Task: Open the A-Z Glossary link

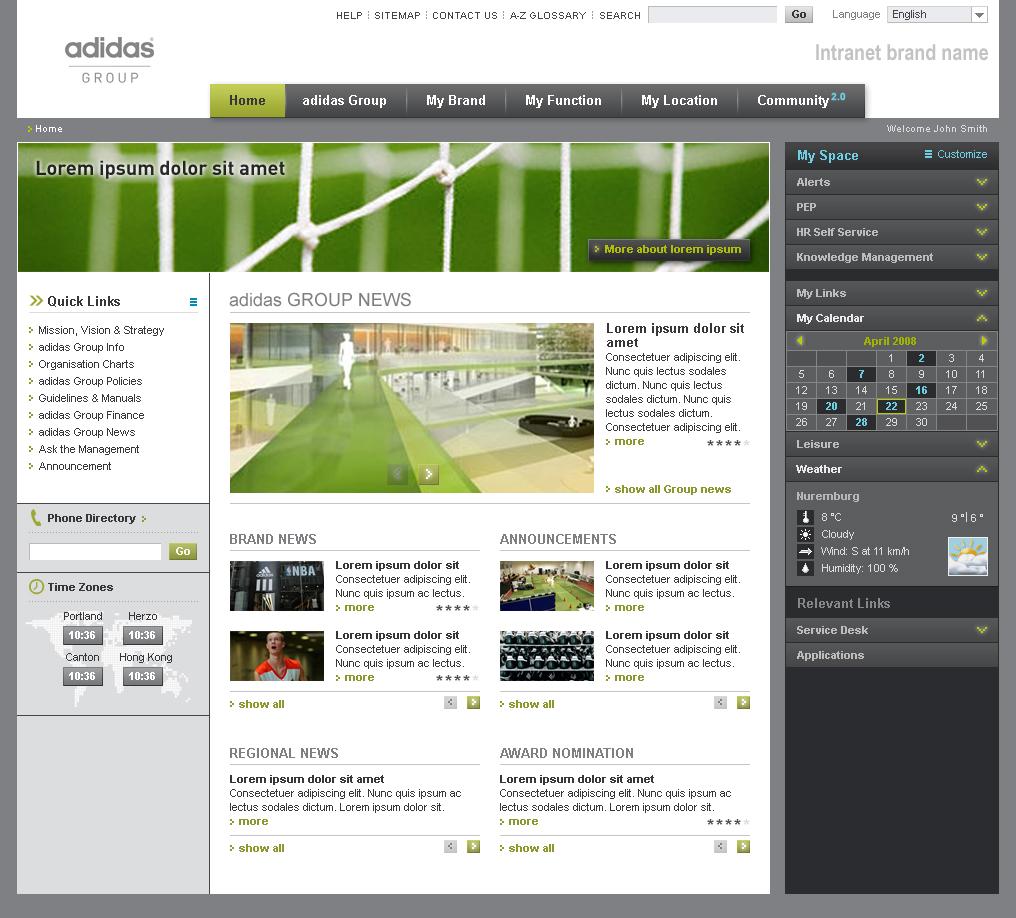Action: 548,16
